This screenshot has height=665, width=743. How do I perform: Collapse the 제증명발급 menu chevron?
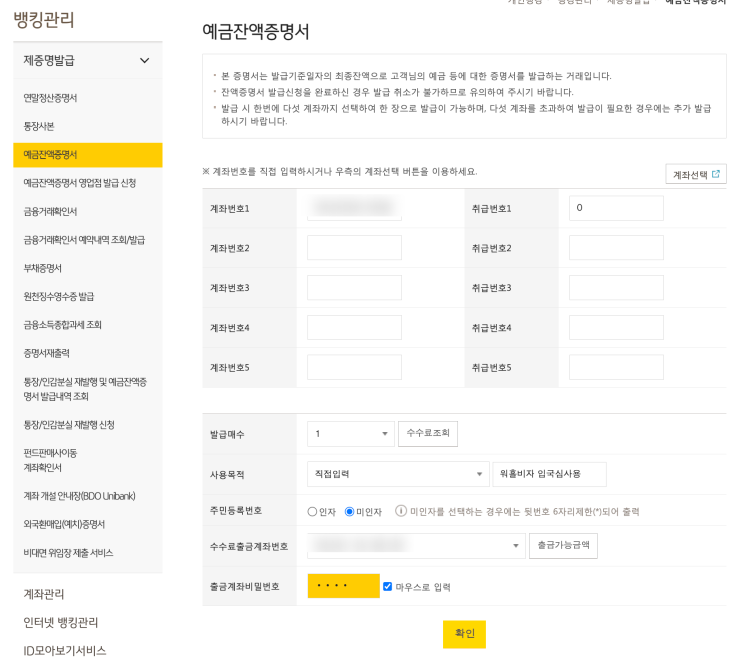pyautogui.click(x=145, y=61)
